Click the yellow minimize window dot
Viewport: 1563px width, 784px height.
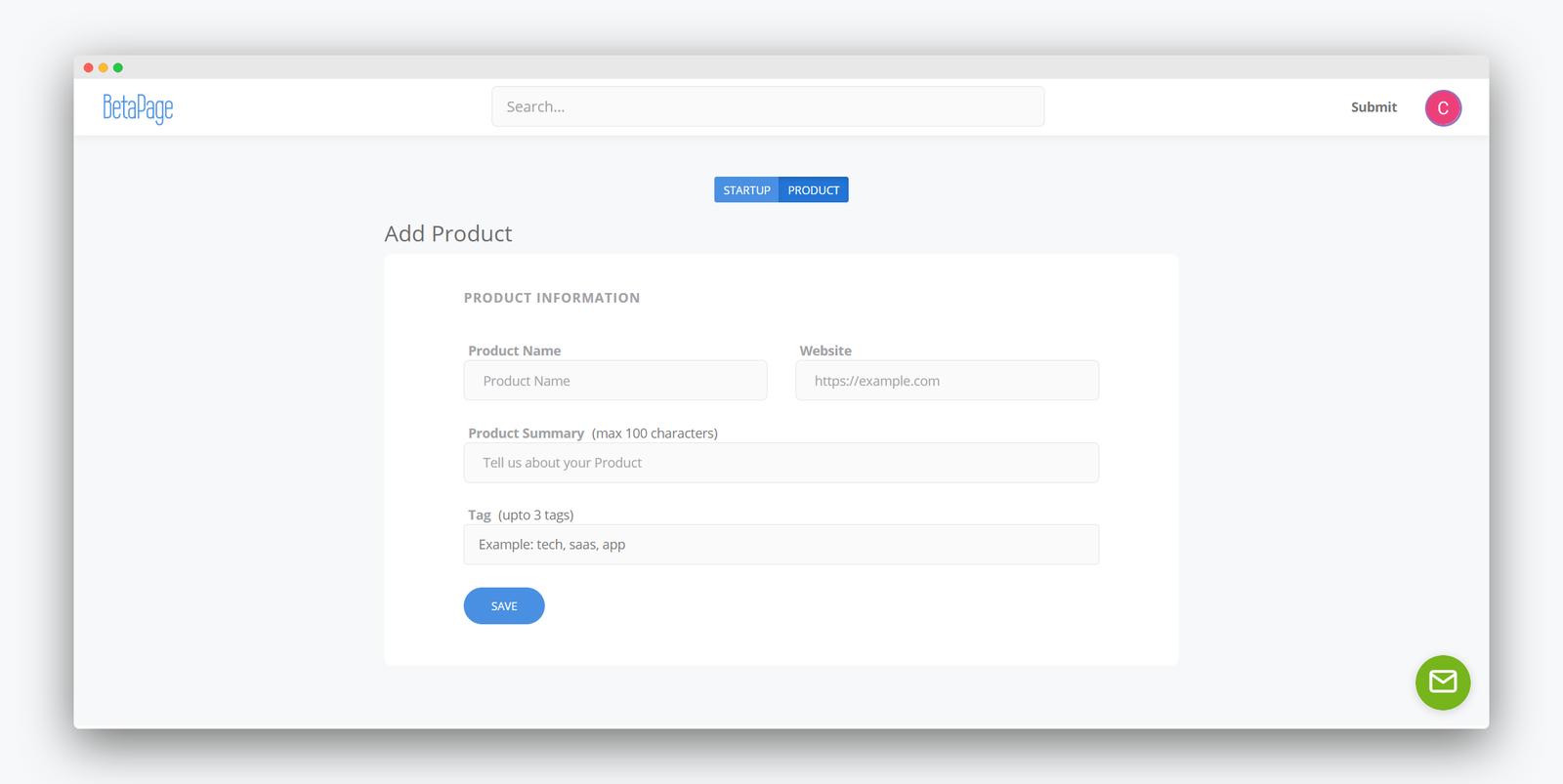click(104, 67)
